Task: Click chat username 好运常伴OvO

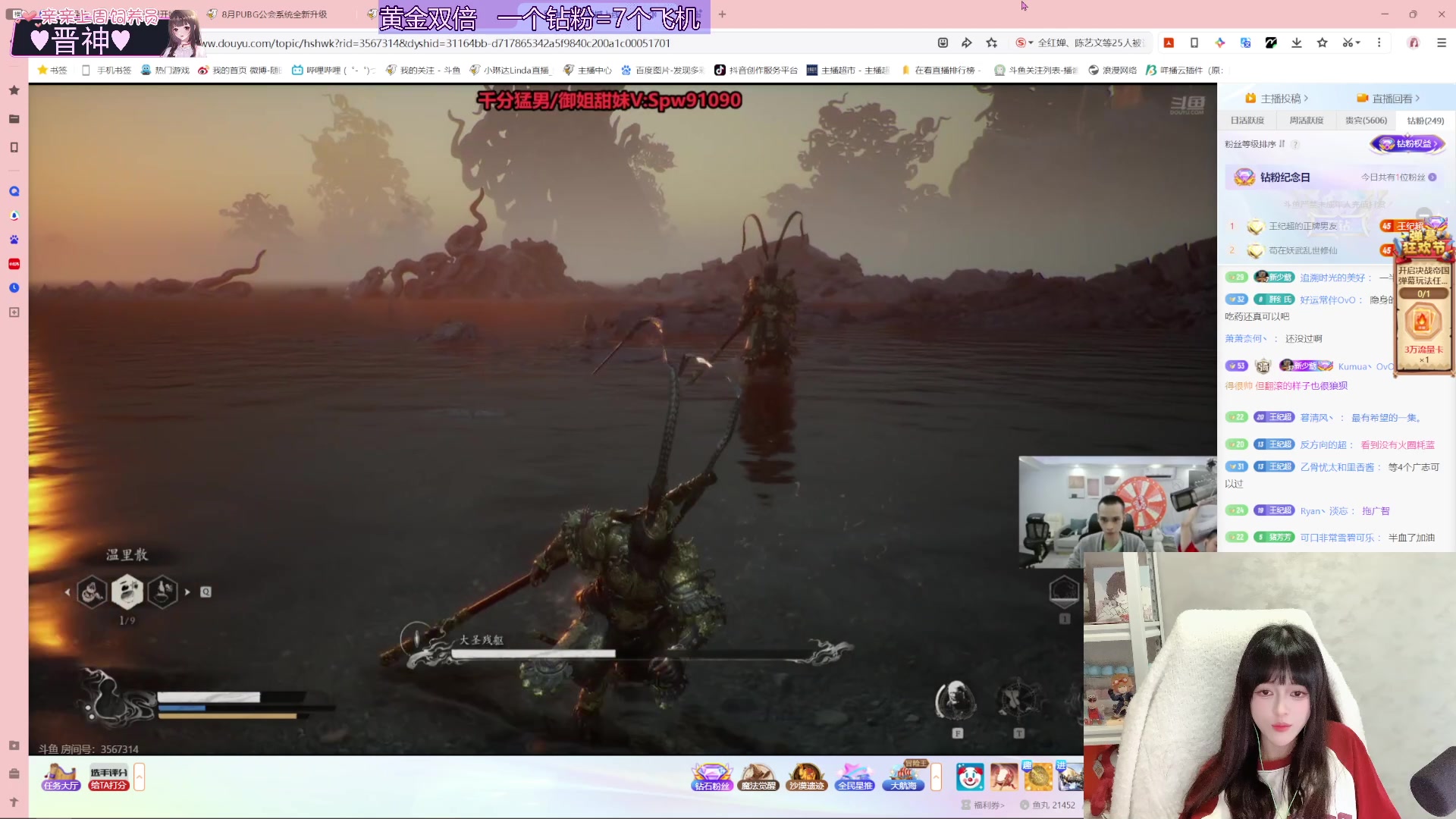Action: pos(1328,300)
